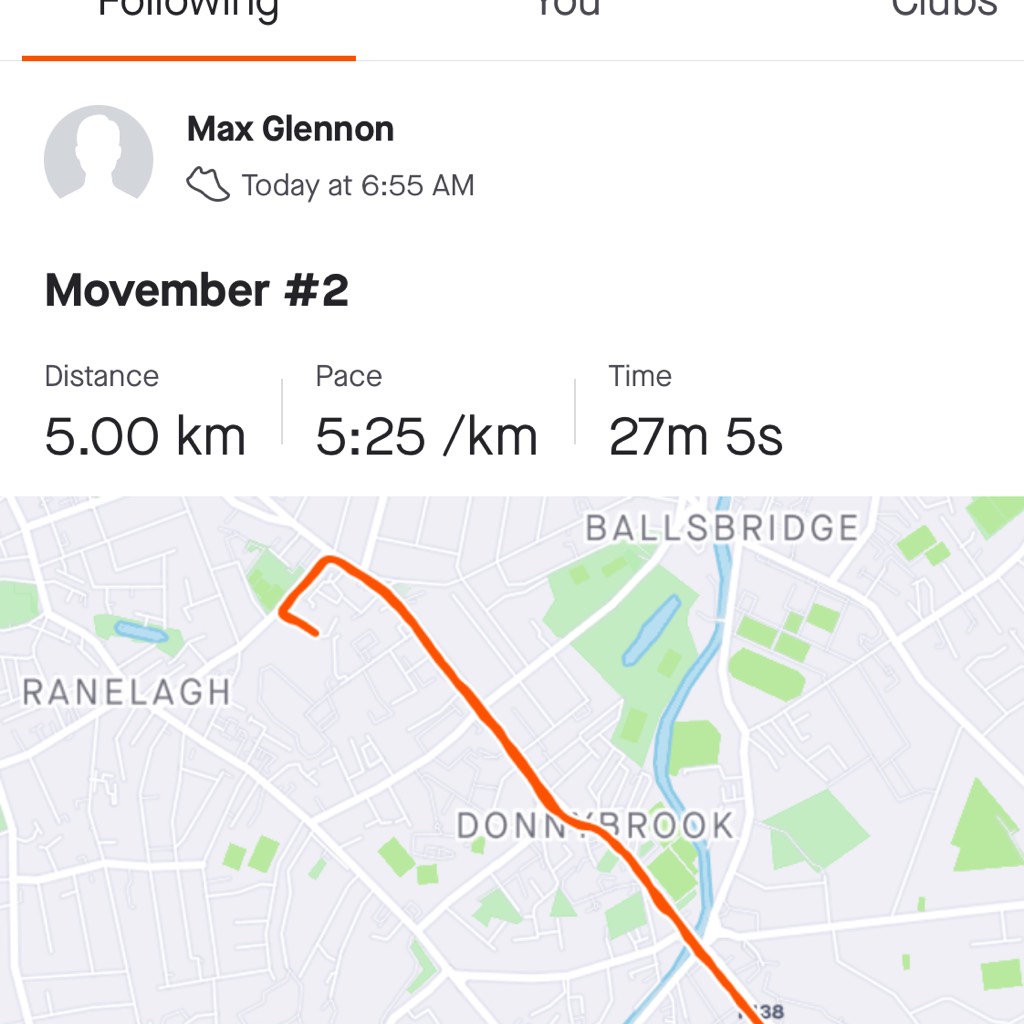
Task: Tap the road marker numbered 38
Action: 763,1012
